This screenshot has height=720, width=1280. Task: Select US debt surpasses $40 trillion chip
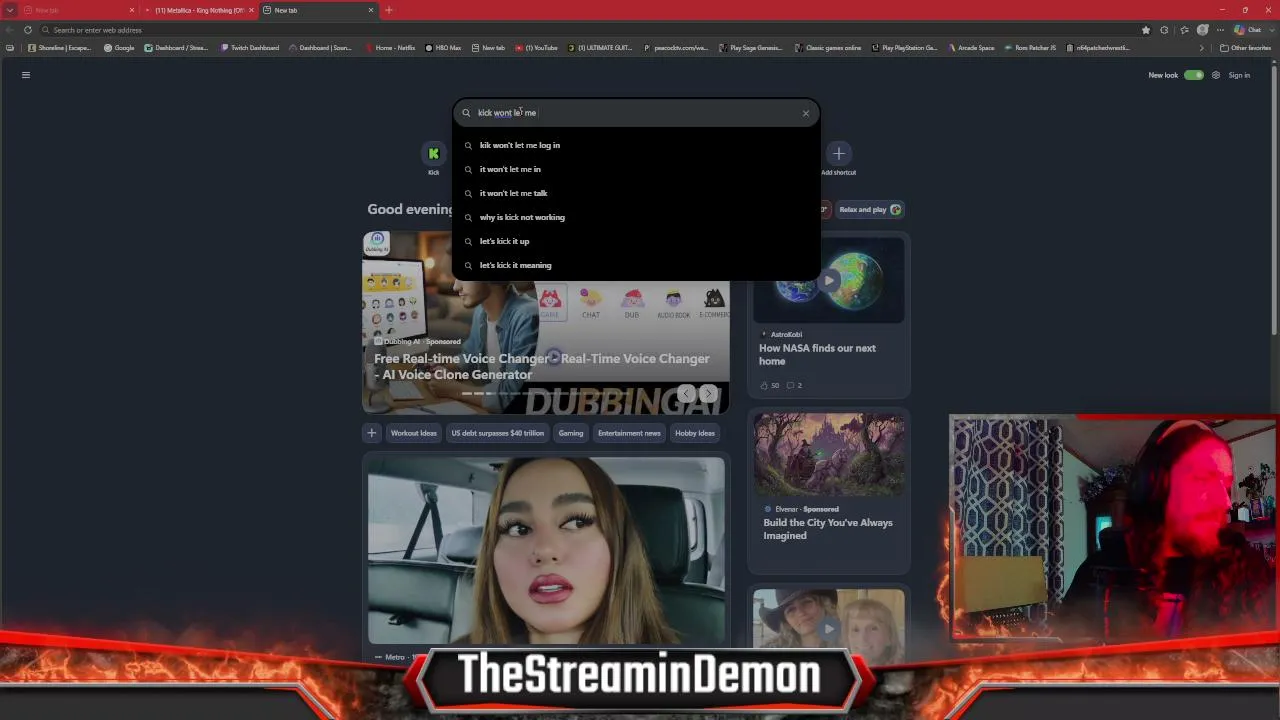[x=497, y=433]
